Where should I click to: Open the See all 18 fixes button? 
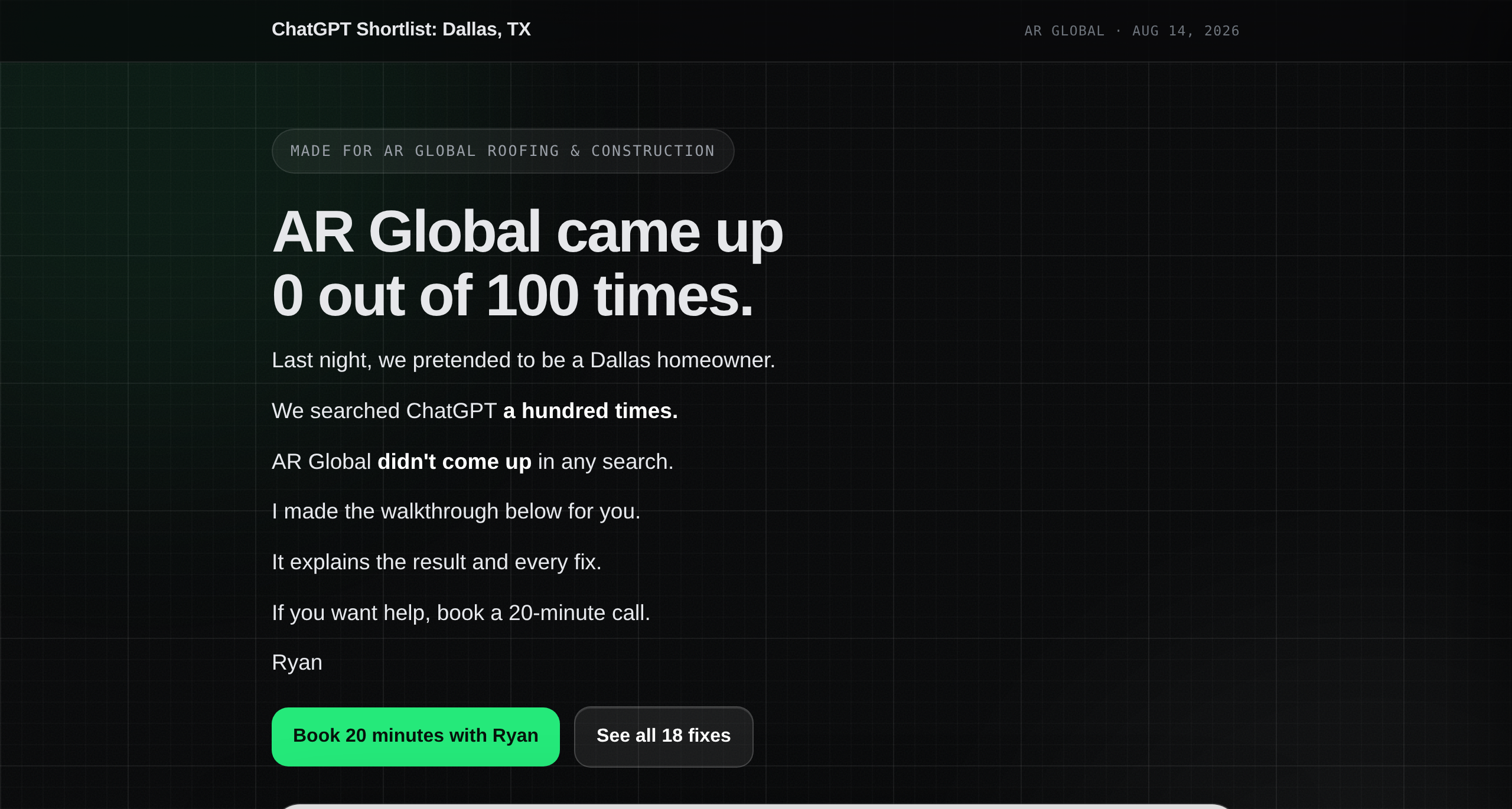(x=663, y=736)
